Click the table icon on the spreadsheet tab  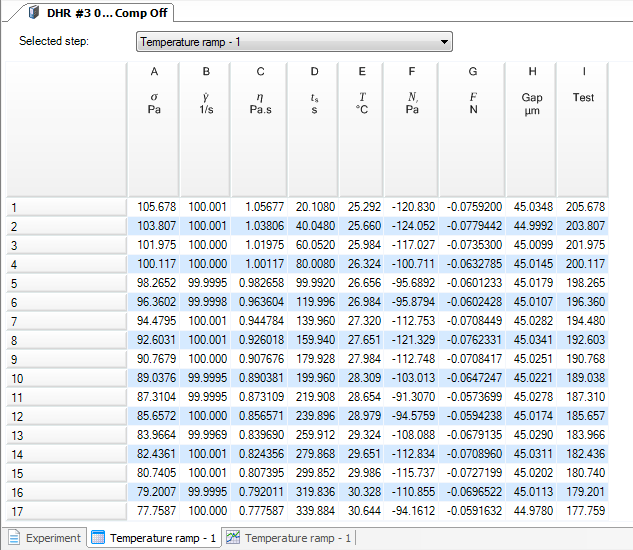click(x=98, y=537)
